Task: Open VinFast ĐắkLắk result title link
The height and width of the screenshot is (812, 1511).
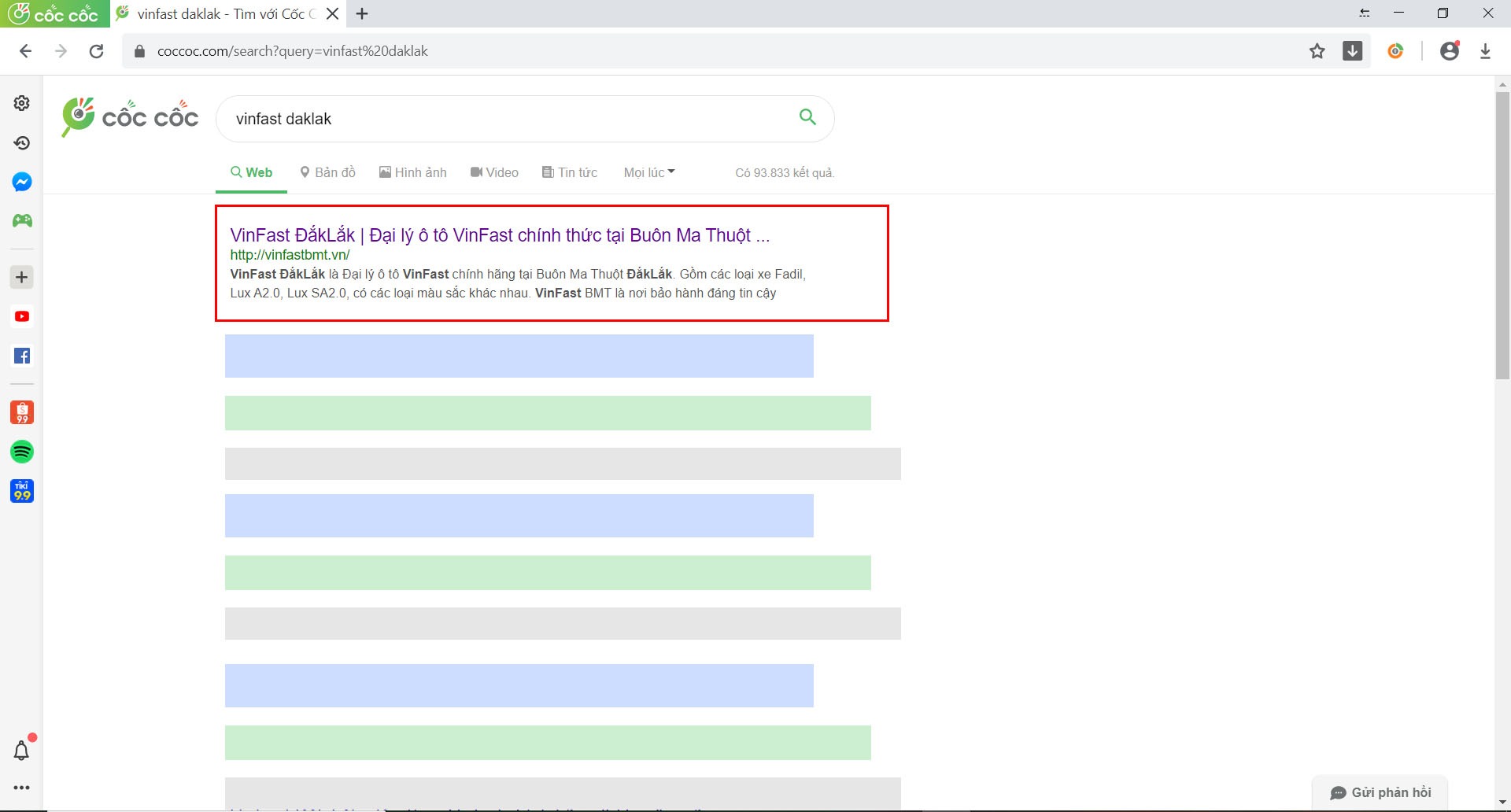Action: coord(500,235)
